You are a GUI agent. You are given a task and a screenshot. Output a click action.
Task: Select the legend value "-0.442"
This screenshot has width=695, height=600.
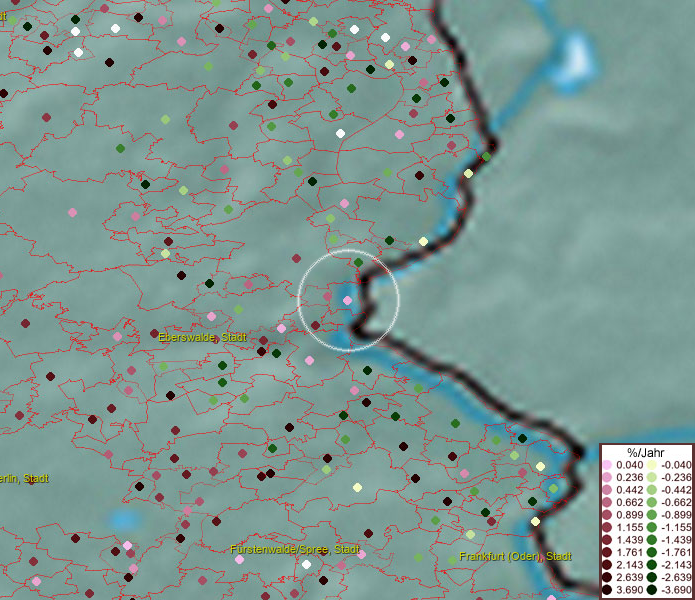(x=676, y=490)
